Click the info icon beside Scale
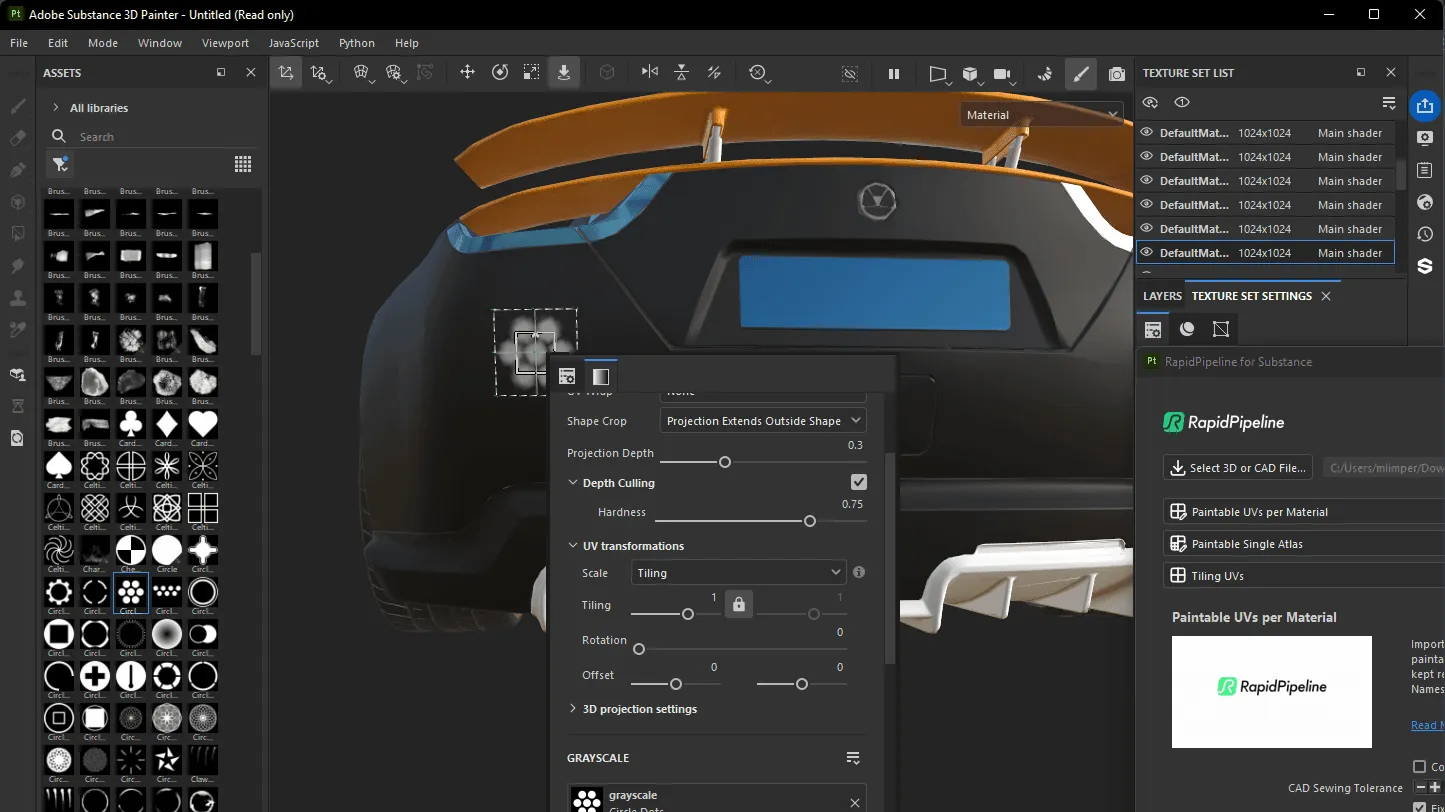This screenshot has width=1445, height=812. 859,573
